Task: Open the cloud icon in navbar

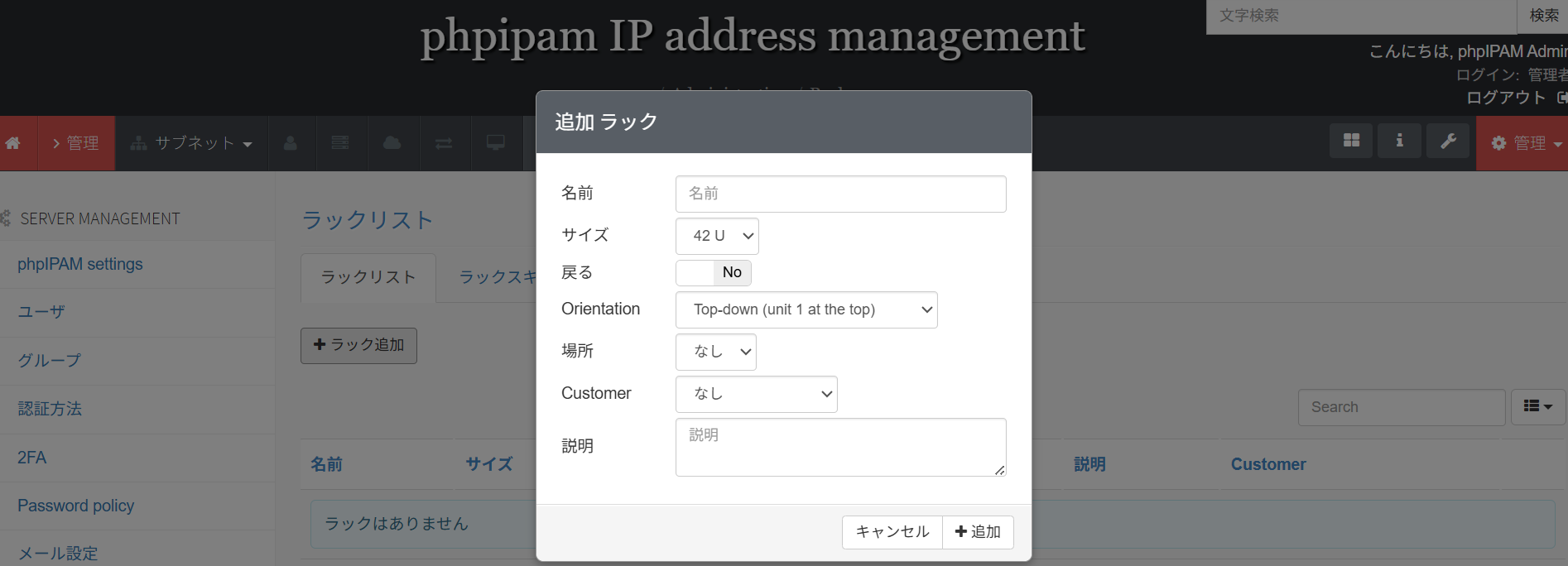Action: [392, 143]
